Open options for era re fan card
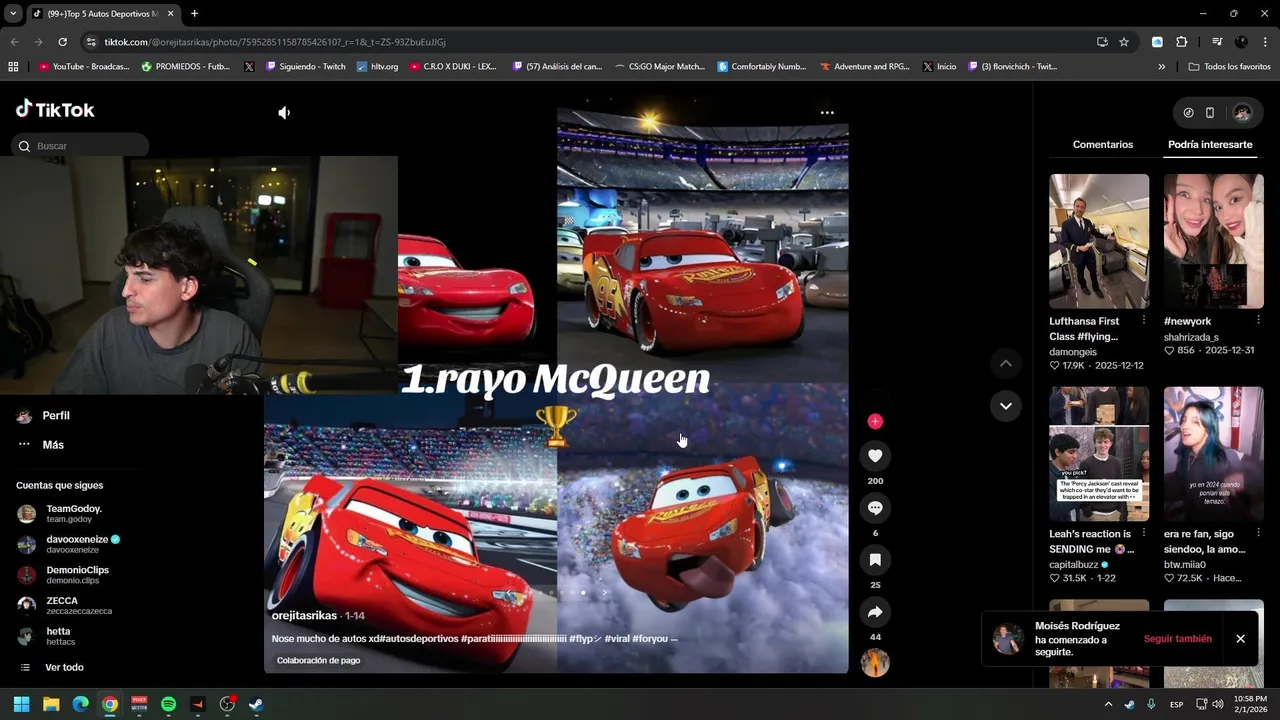The height and width of the screenshot is (720, 1280). [1258, 534]
